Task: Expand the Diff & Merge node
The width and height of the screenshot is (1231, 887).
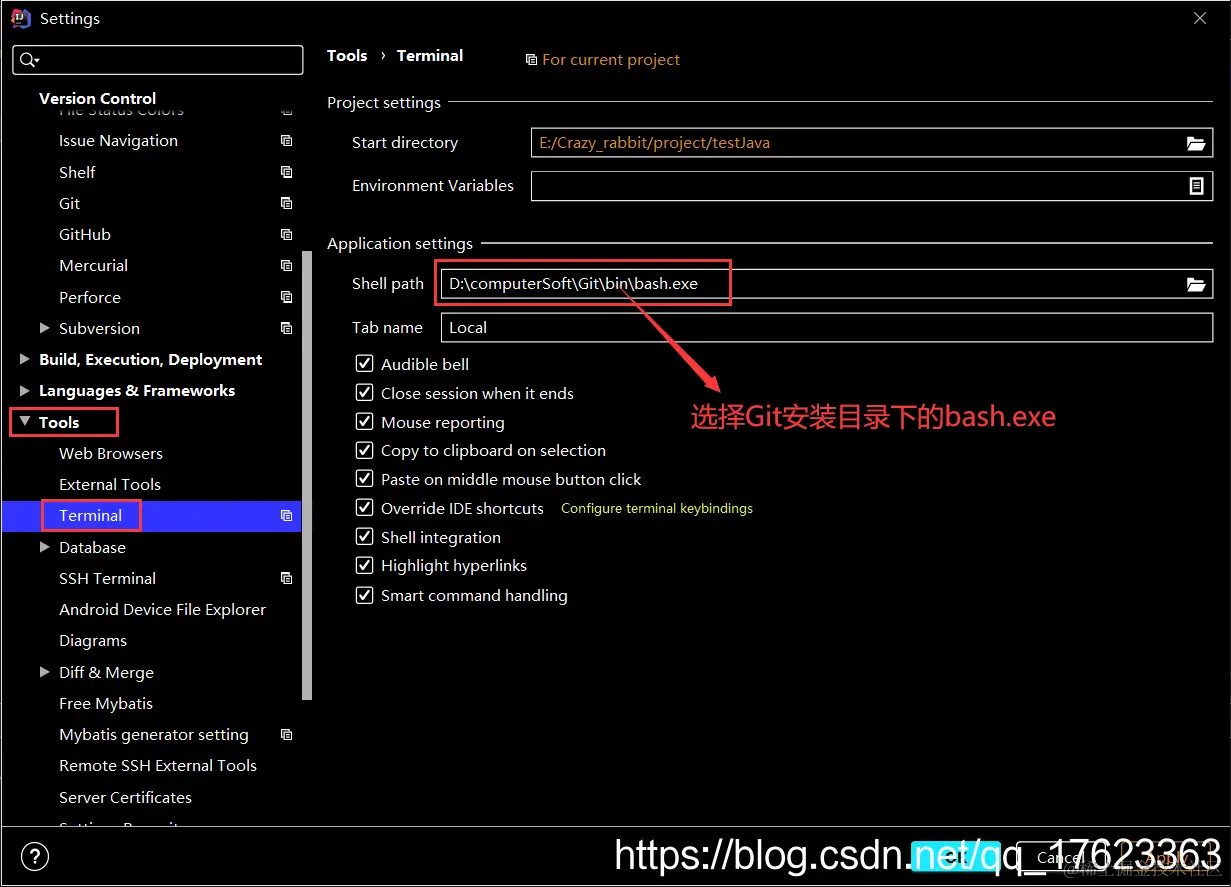Action: point(44,672)
